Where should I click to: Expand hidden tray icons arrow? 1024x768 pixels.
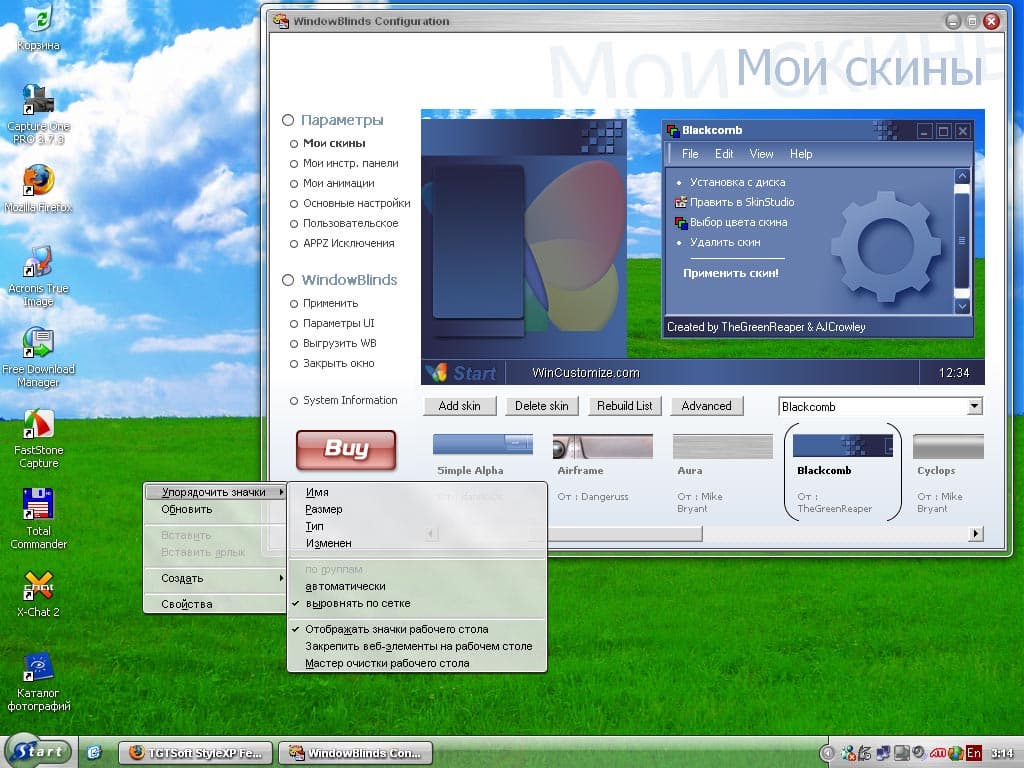click(827, 753)
